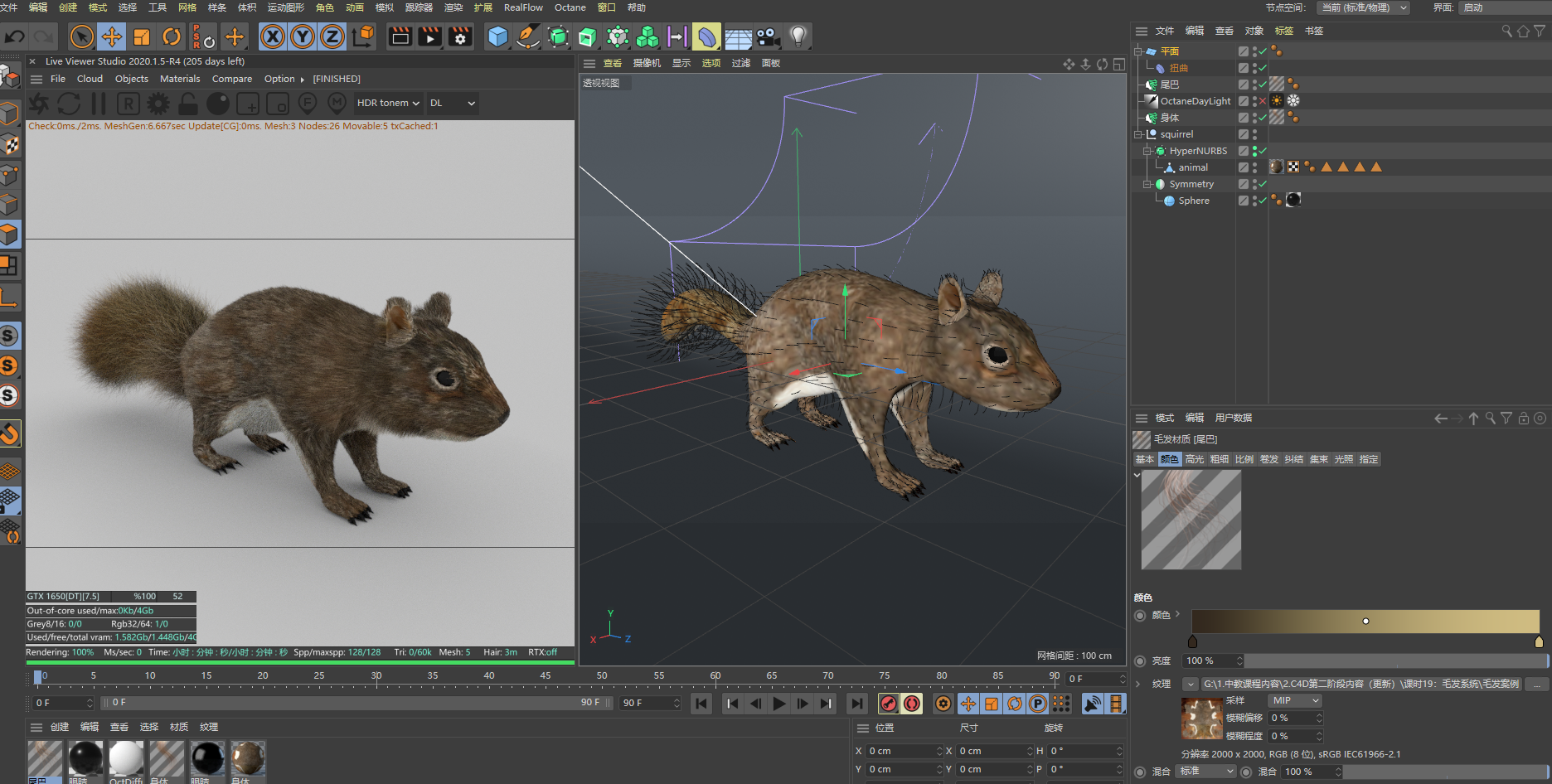The width and height of the screenshot is (1552, 784).
Task: Click the Live Viewer restart render icon
Action: click(x=69, y=104)
